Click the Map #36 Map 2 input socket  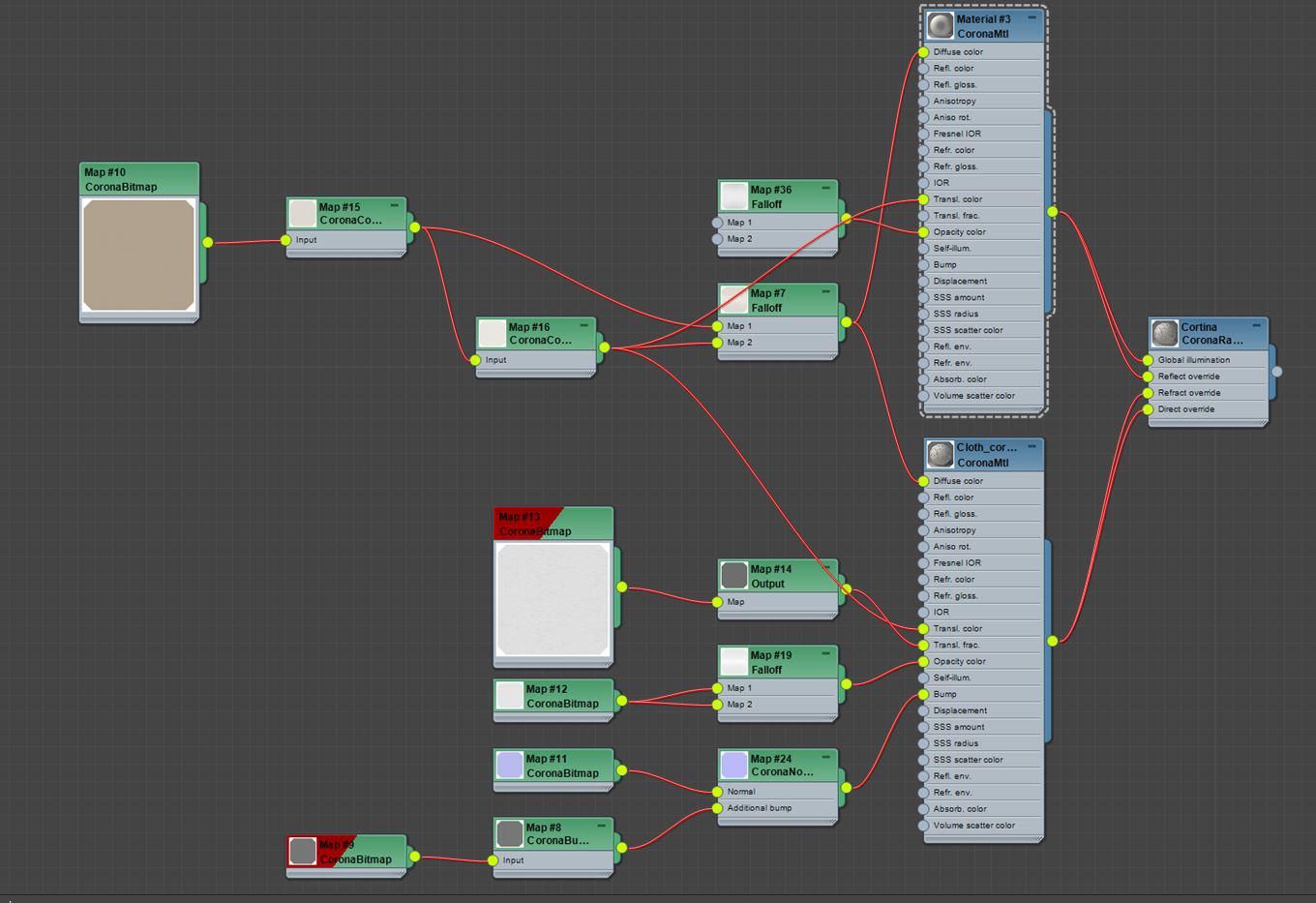point(717,239)
